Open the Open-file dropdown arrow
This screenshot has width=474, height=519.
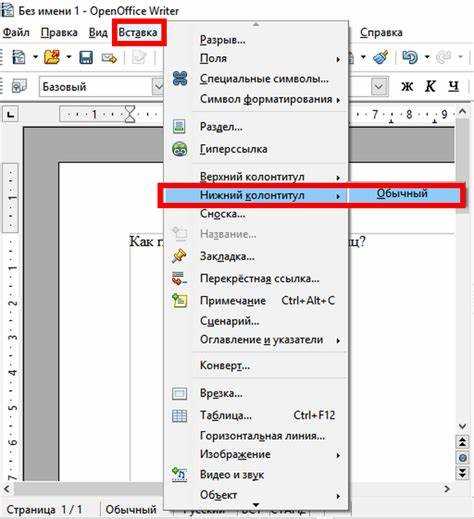69,57
